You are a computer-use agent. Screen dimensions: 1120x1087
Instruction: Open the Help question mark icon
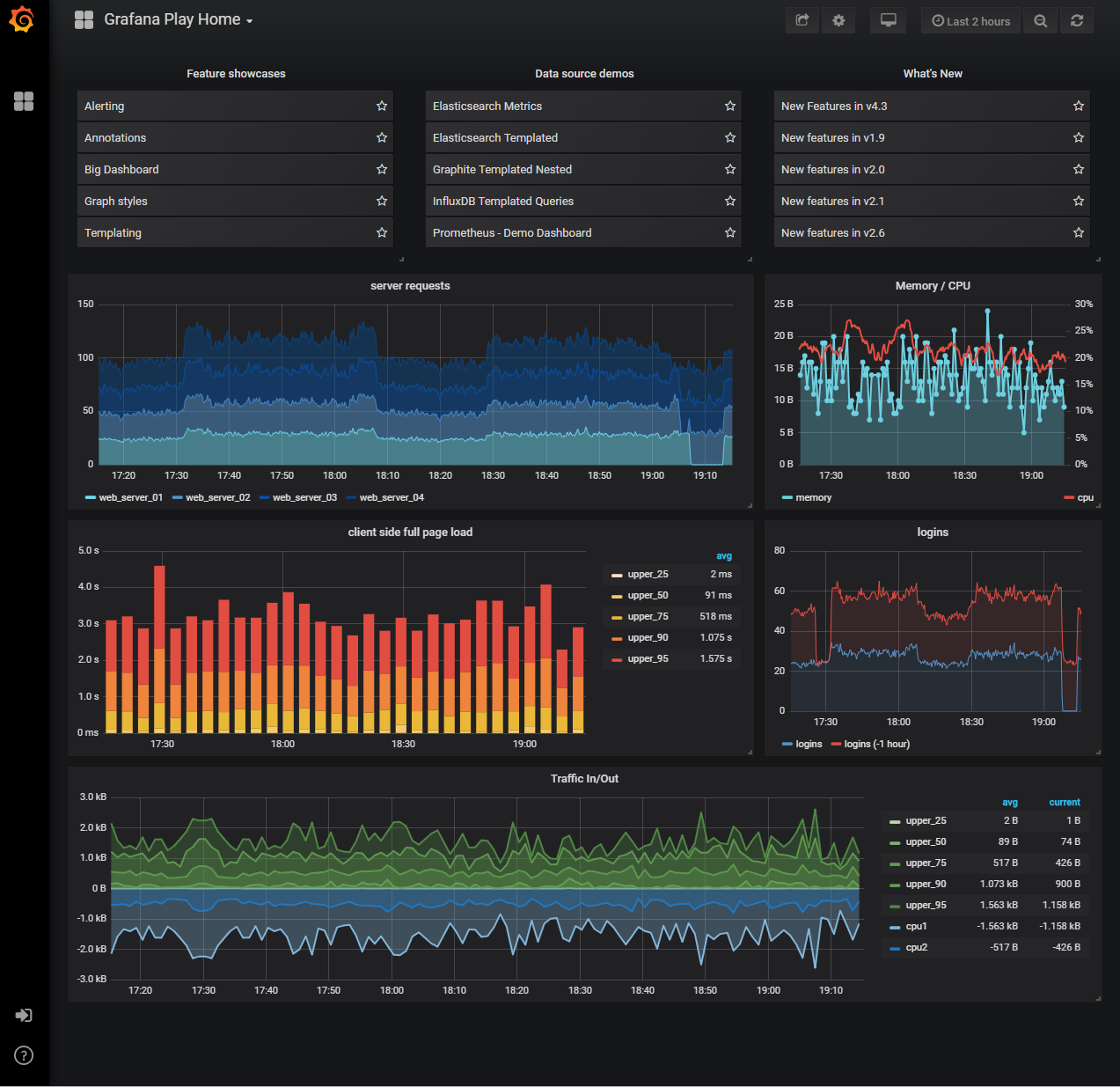click(24, 1055)
